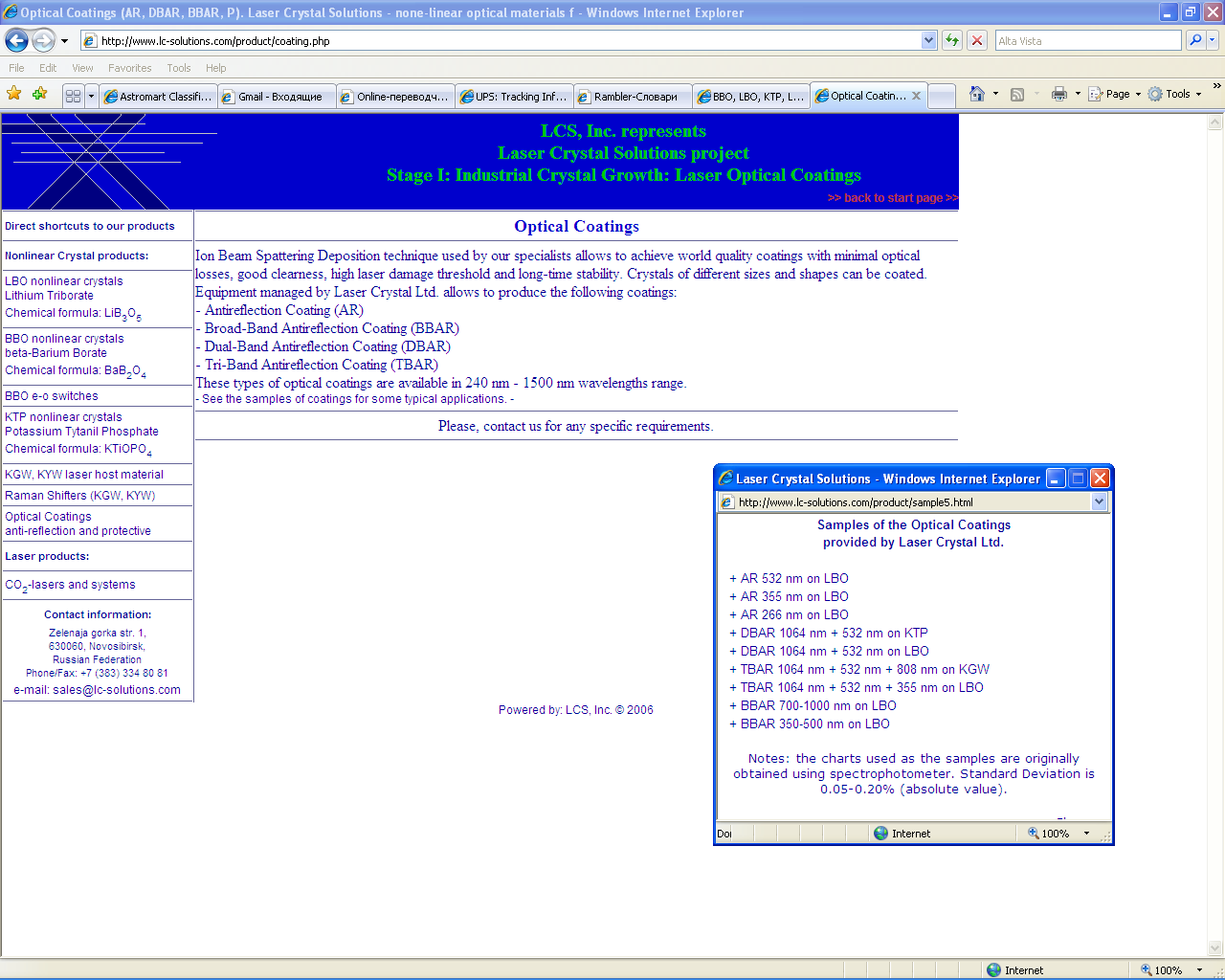Click the Home icon in the command bar
Image resolution: width=1225 pixels, height=980 pixels.
(x=977, y=94)
